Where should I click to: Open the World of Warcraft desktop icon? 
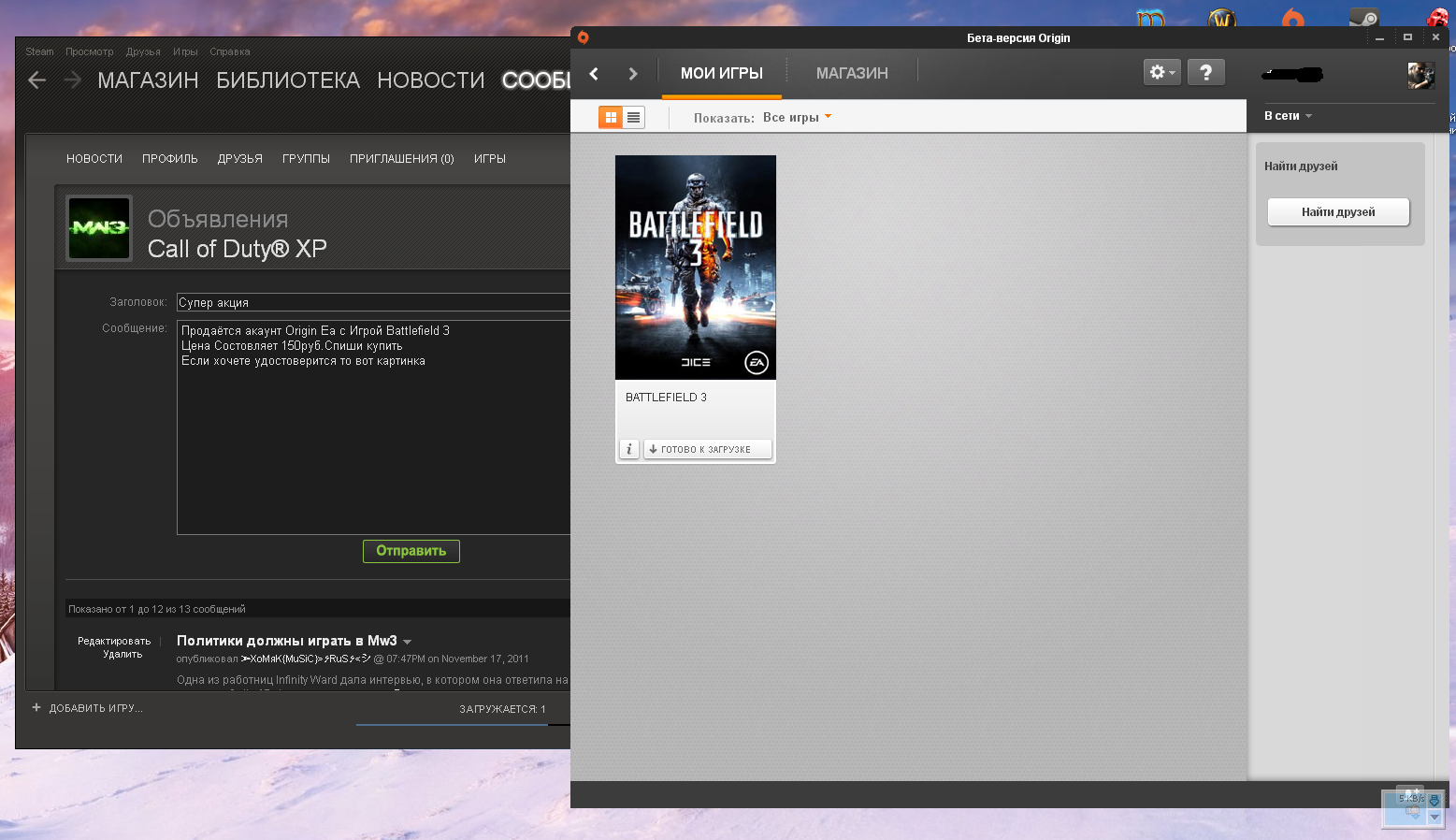[1222, 17]
